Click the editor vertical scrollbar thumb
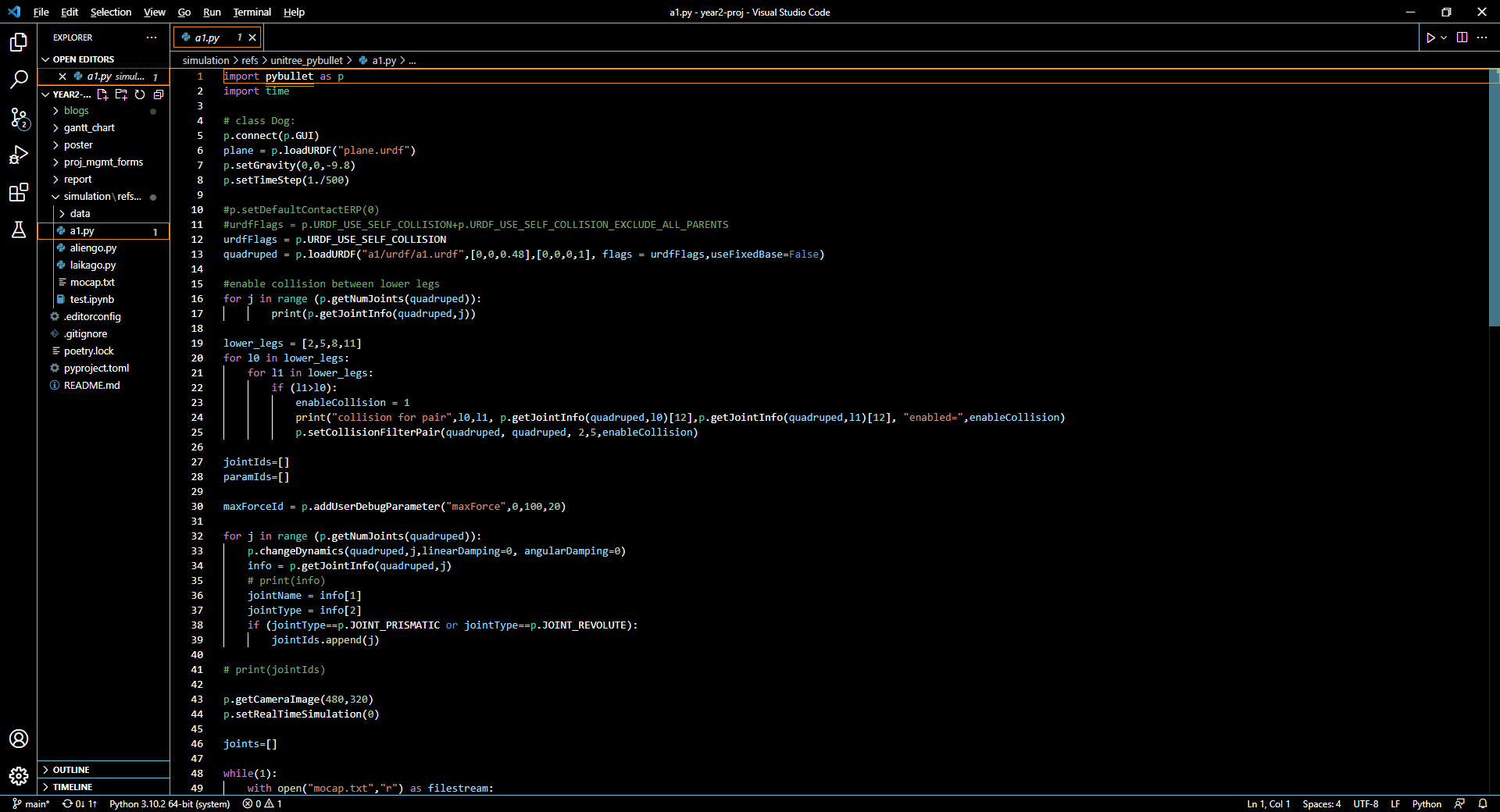This screenshot has width=1500, height=812. click(x=1494, y=197)
